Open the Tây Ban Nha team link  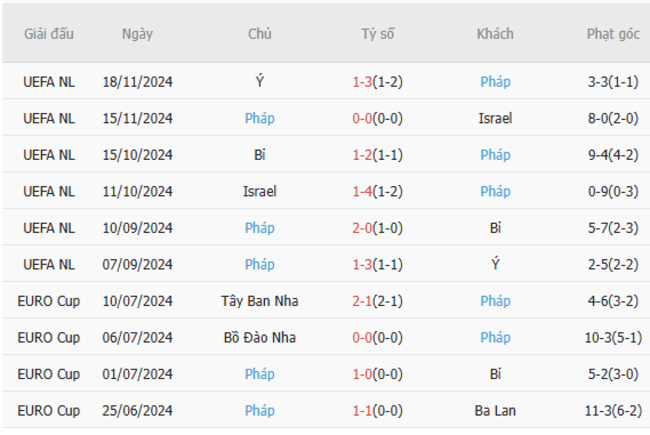pos(259,301)
